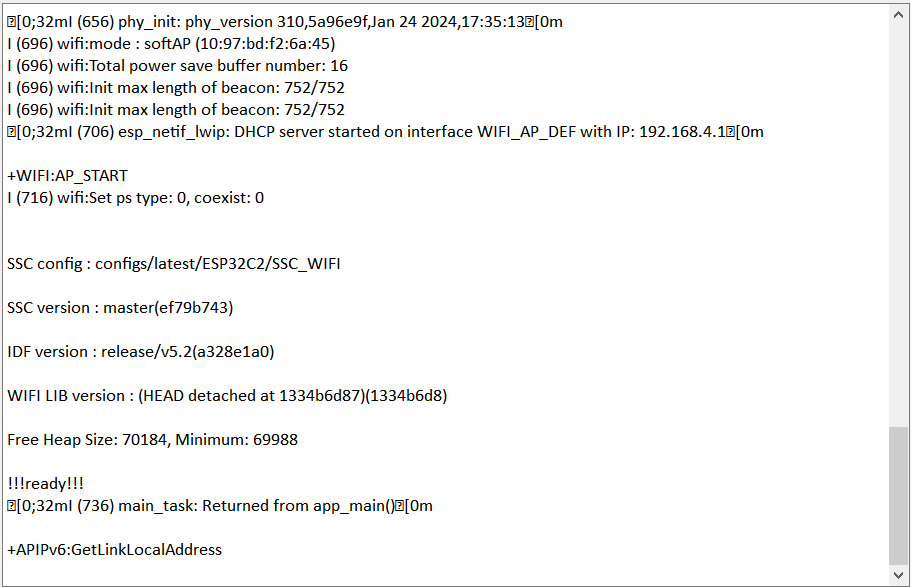The image size is (911, 587).
Task: Click the SSC version master line
Action: click(120, 307)
